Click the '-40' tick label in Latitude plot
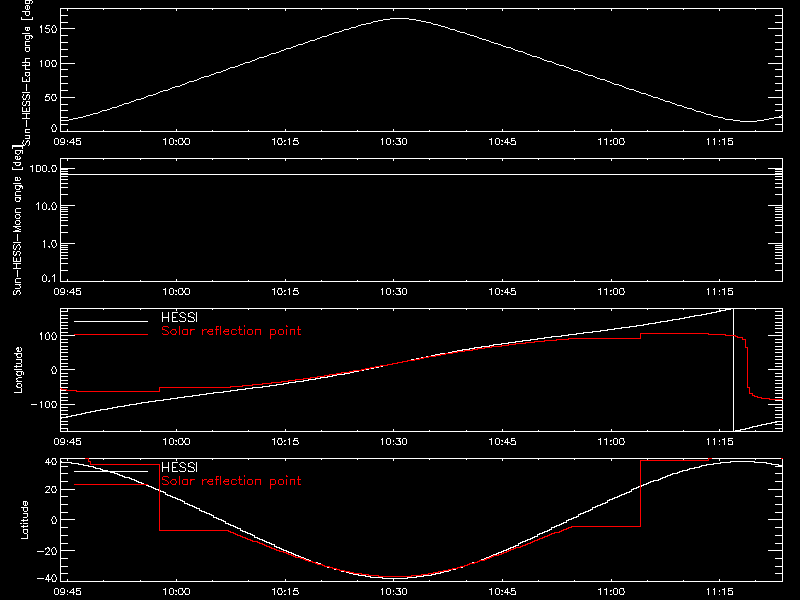This screenshot has width=800, height=600. point(47,579)
